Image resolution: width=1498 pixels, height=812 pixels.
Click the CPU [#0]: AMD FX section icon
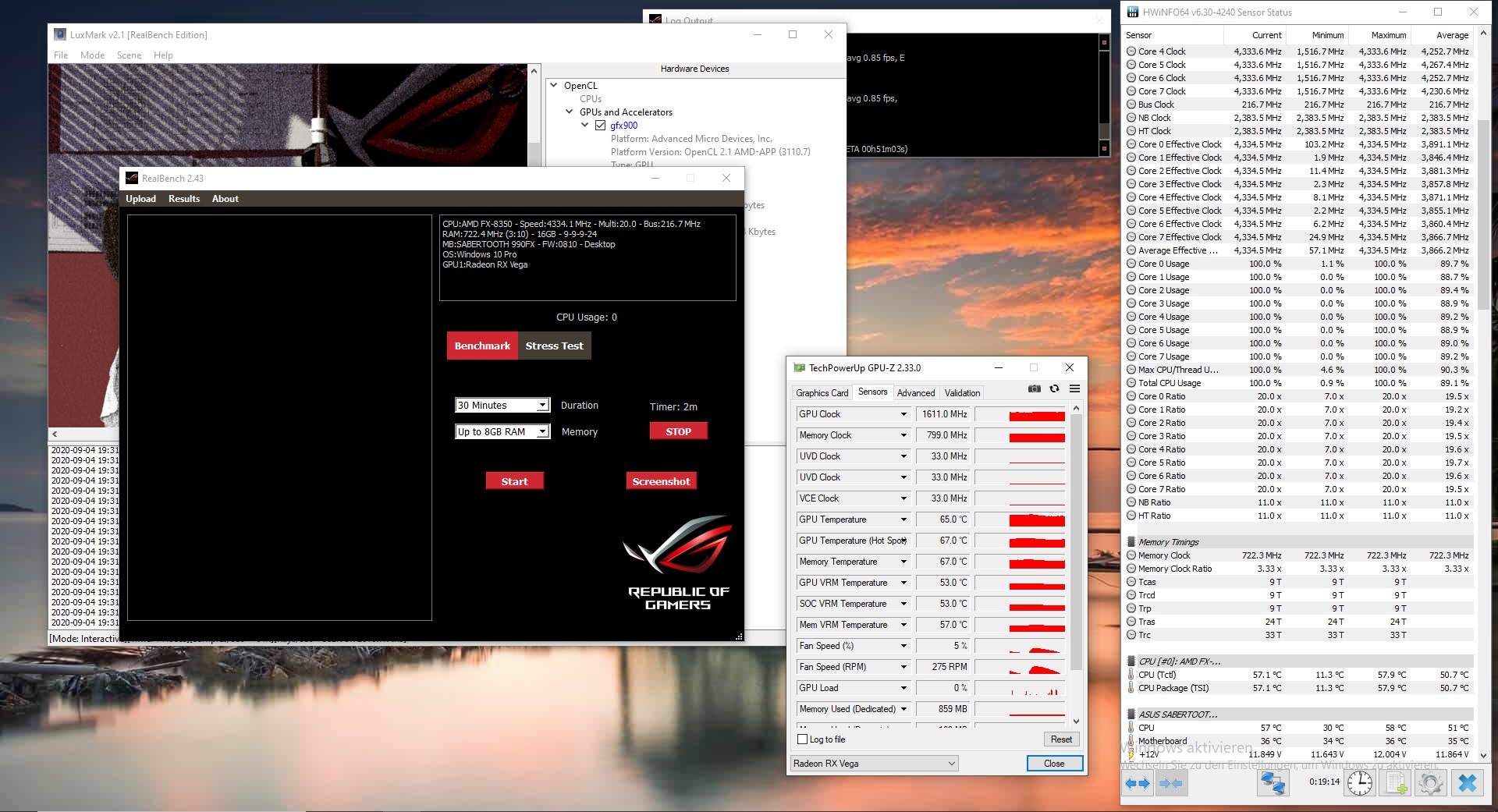1131,661
